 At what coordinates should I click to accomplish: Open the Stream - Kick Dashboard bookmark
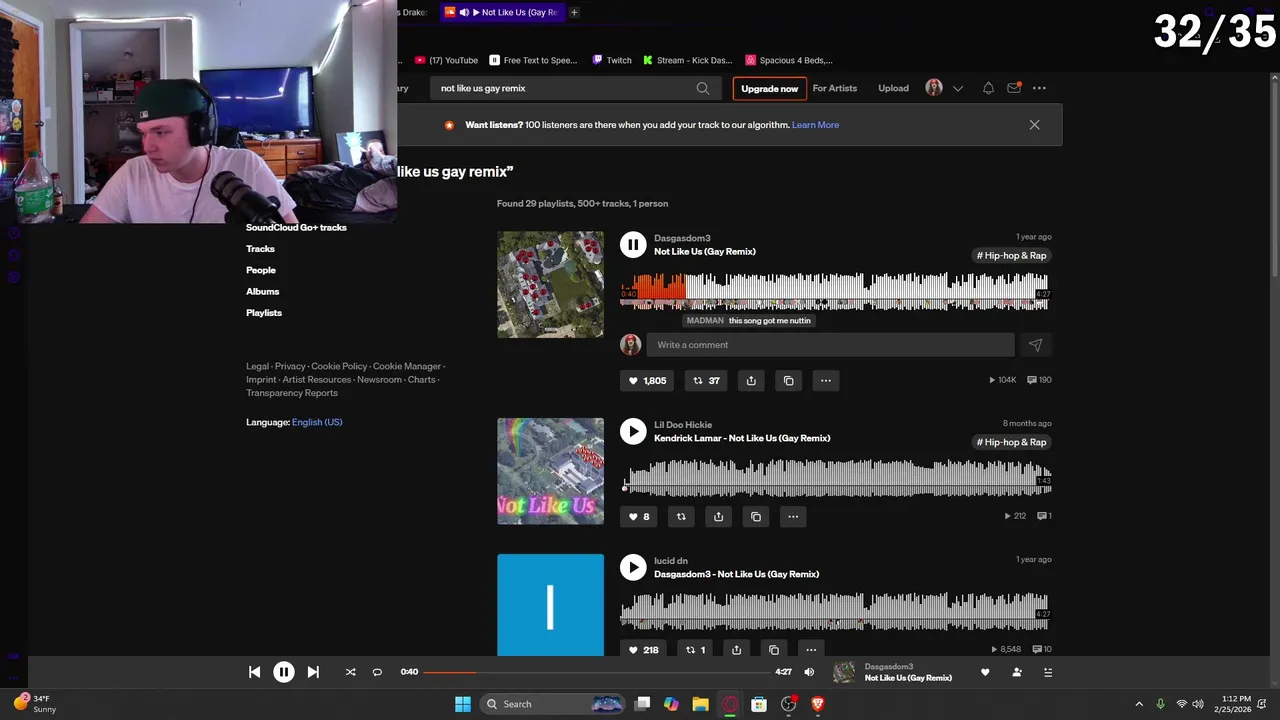click(x=687, y=60)
